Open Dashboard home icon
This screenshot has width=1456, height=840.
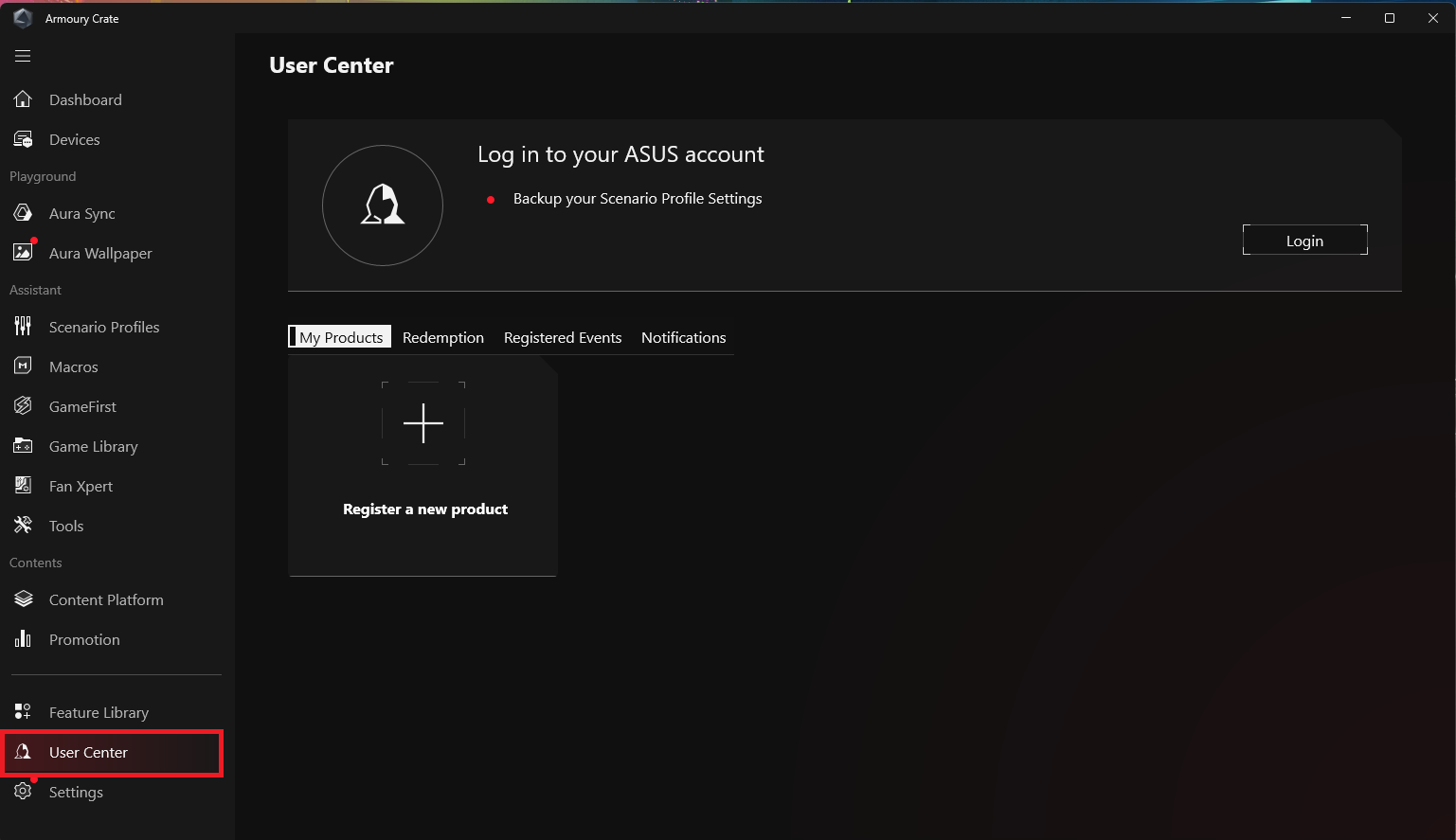click(x=23, y=99)
